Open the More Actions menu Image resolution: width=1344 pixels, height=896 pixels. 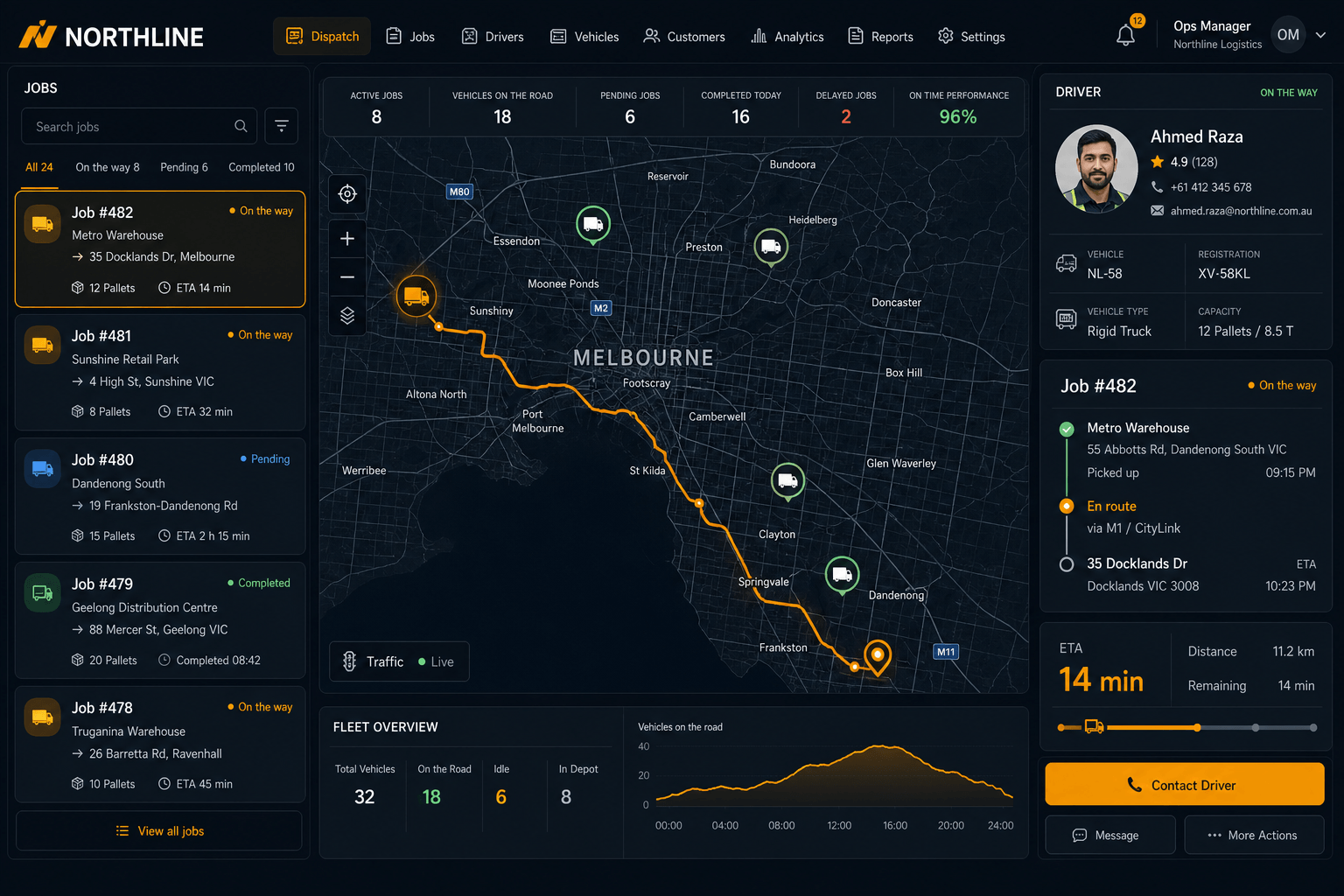tap(1253, 836)
